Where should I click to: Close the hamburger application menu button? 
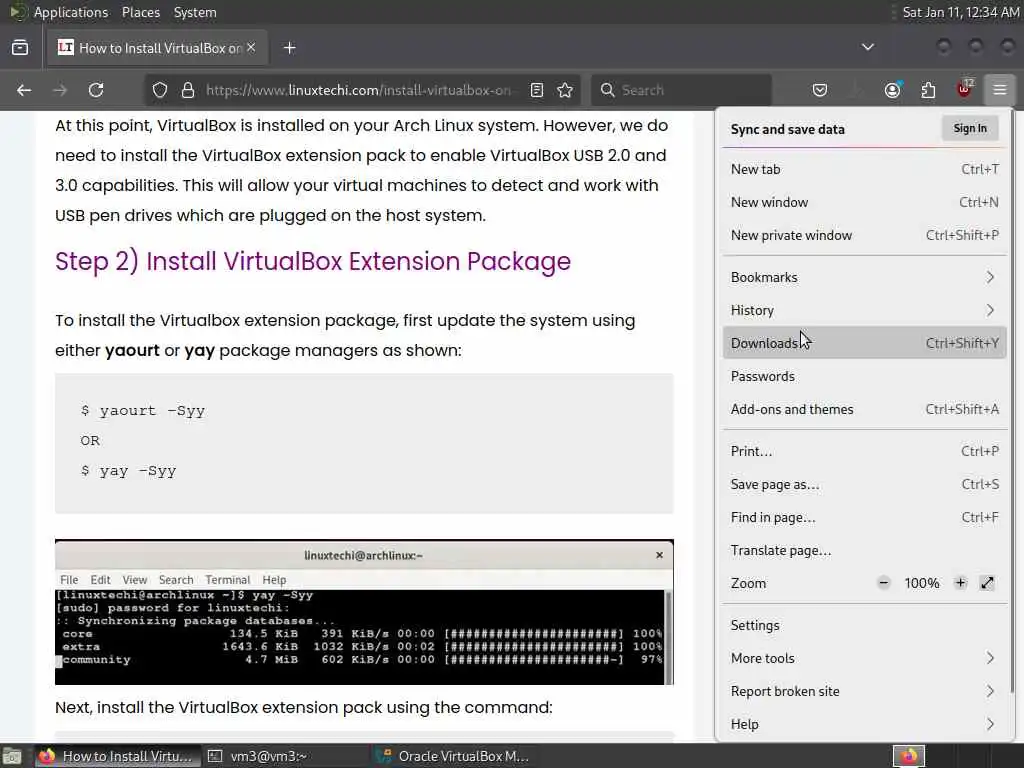click(1000, 90)
